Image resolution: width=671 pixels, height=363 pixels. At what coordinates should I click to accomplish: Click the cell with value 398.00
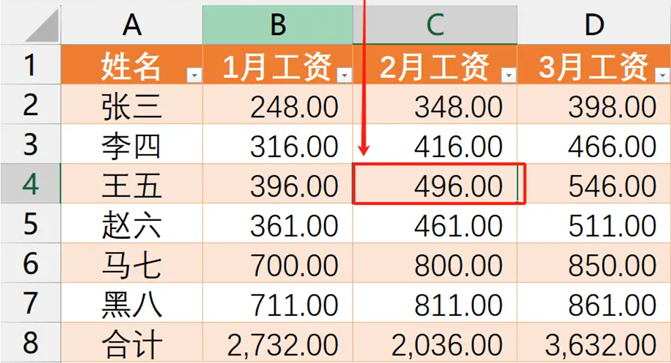pos(594,104)
